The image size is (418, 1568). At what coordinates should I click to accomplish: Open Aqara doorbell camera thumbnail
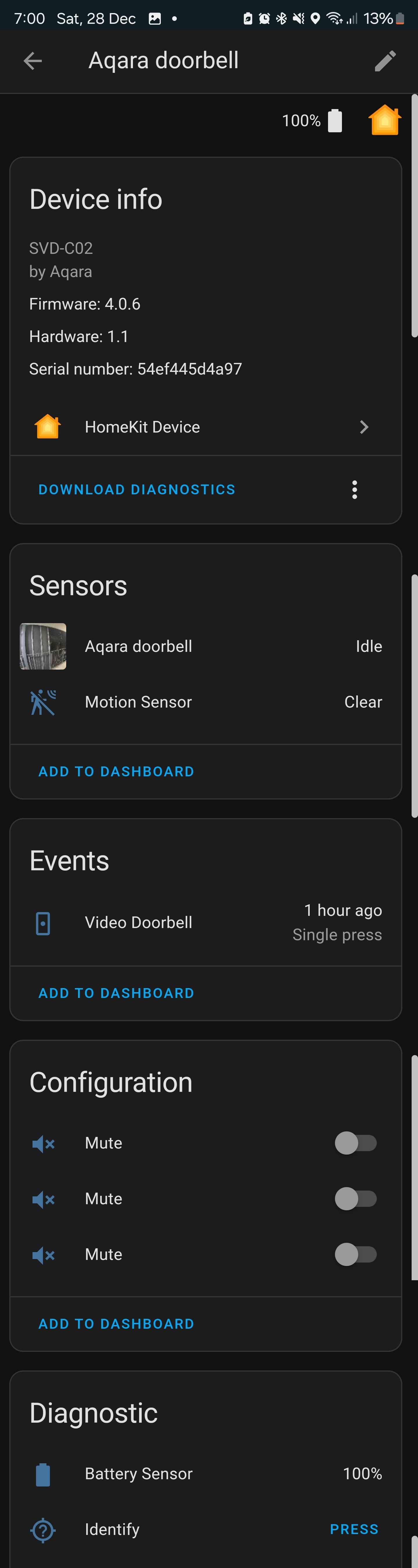click(x=43, y=646)
